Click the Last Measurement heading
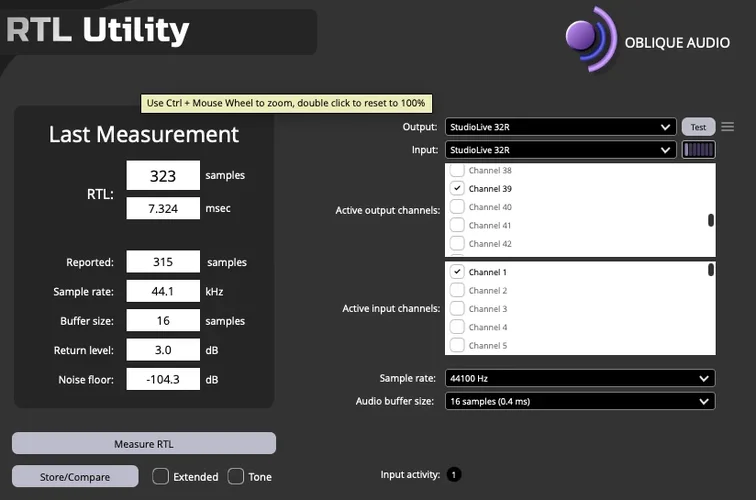The image size is (756, 500). click(144, 134)
